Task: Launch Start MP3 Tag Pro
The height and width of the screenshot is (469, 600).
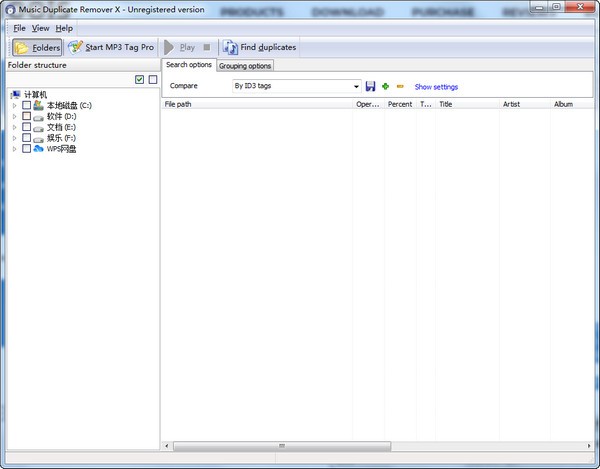Action: point(111,47)
